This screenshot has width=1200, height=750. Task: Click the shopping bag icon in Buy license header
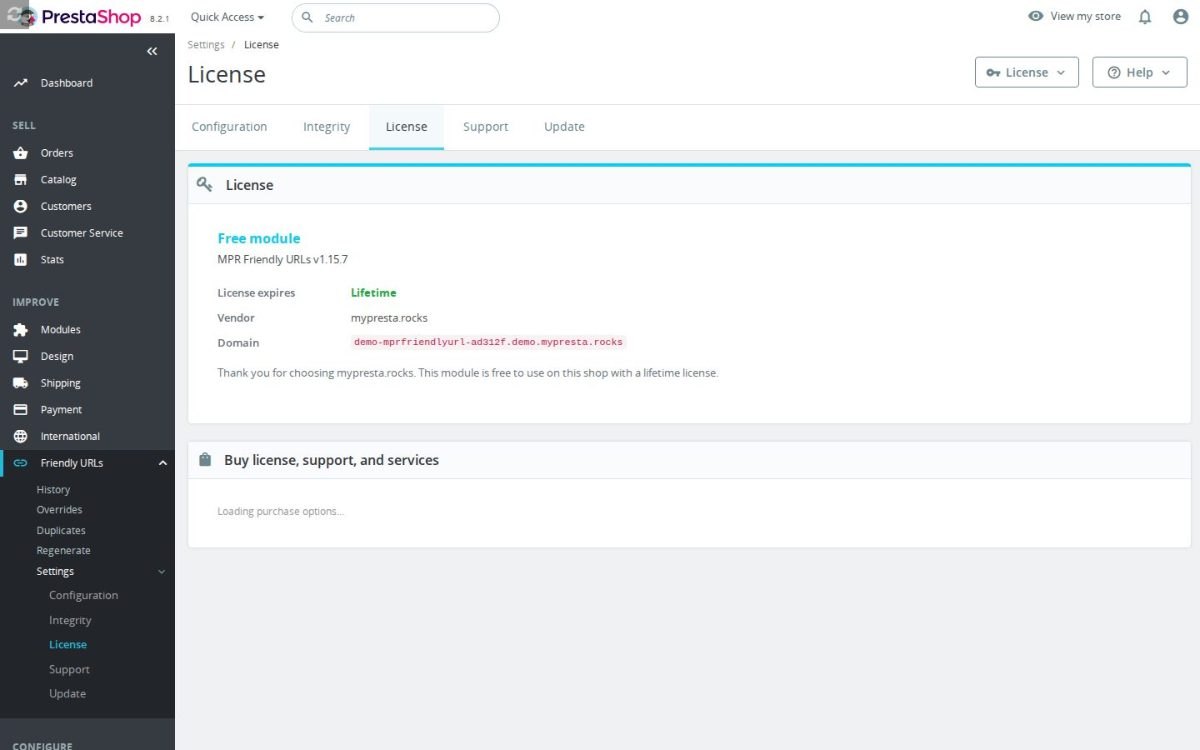(x=205, y=460)
